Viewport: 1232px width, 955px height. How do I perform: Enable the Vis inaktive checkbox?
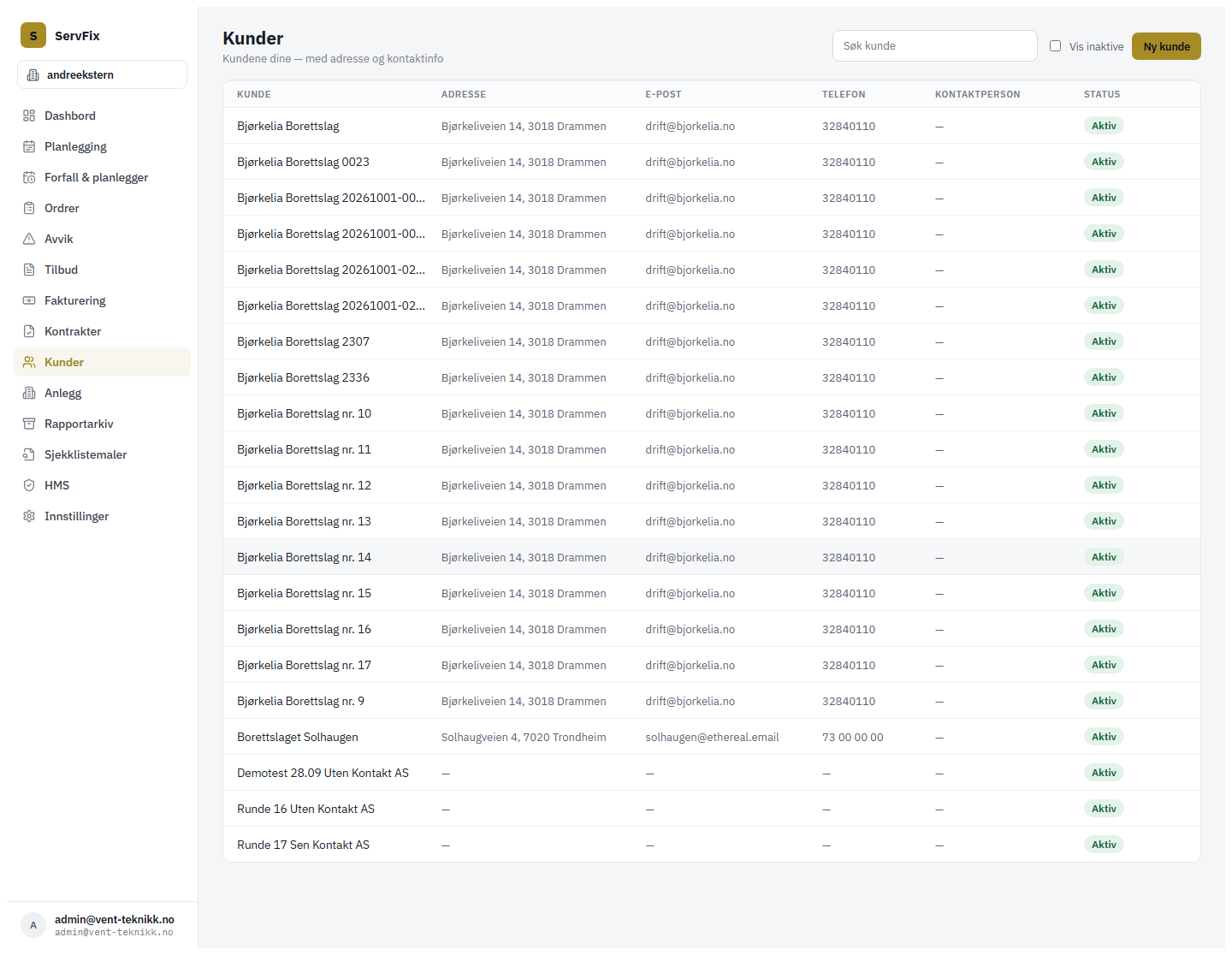click(1055, 46)
